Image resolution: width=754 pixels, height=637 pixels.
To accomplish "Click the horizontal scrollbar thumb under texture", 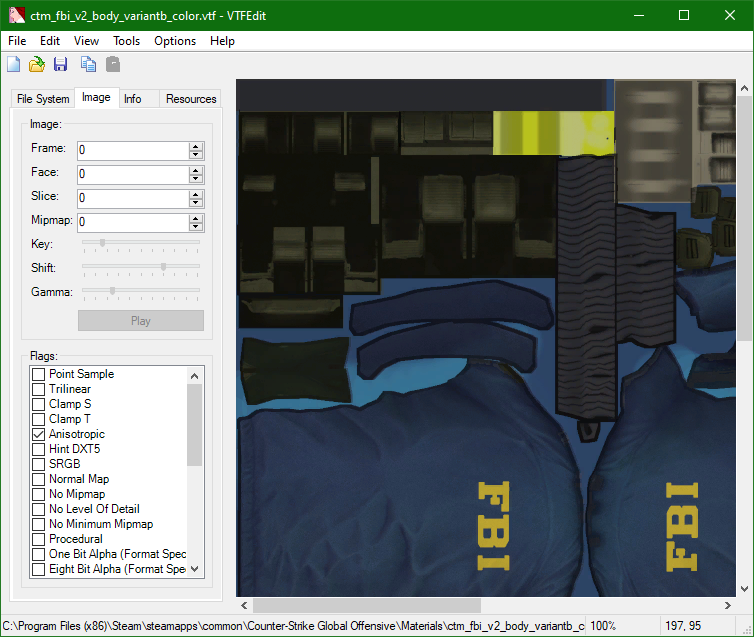I will coord(367,605).
